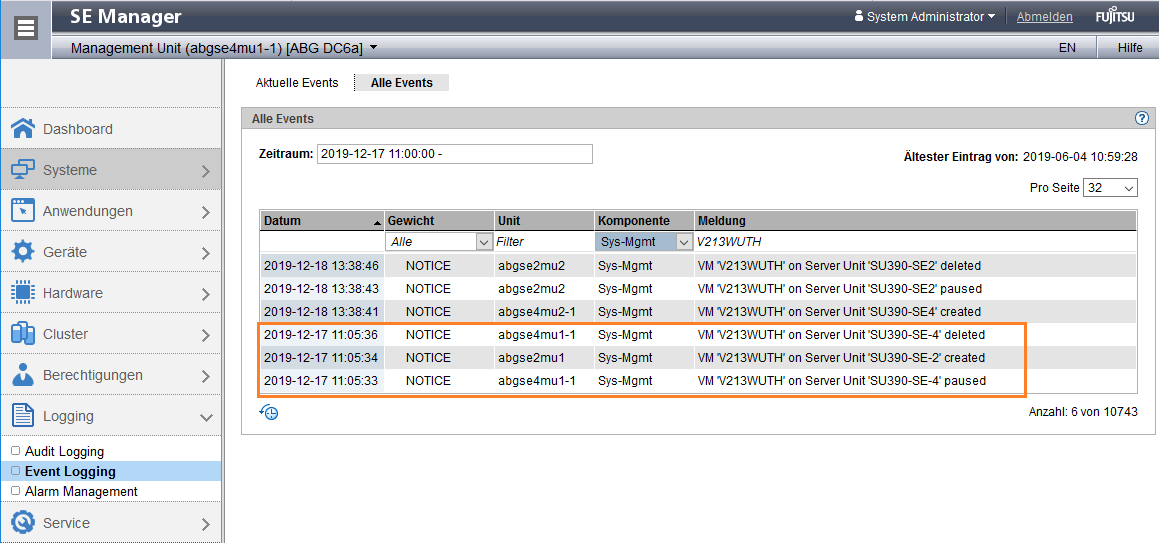Click the reset time filter clock icon
Viewport: 1160px width, 543px height.
(268, 412)
